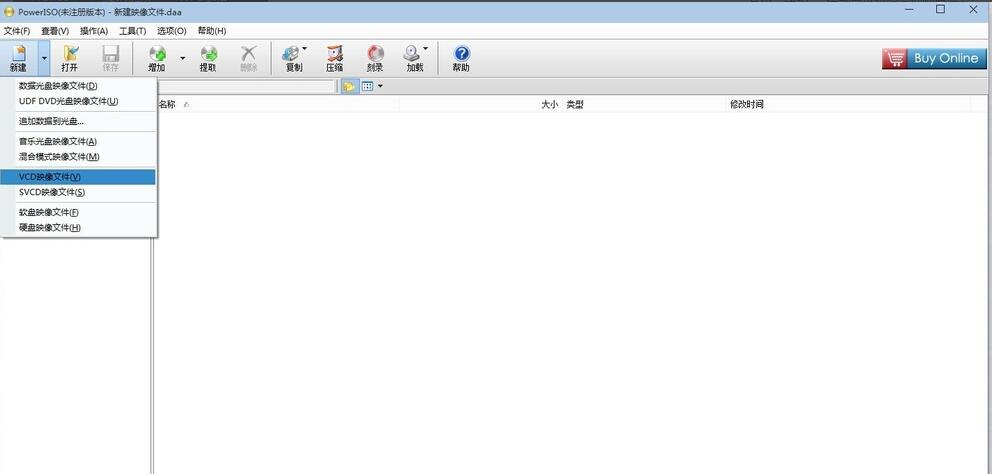Click the New (新建) toolbar icon
992x474 pixels.
tap(18, 58)
